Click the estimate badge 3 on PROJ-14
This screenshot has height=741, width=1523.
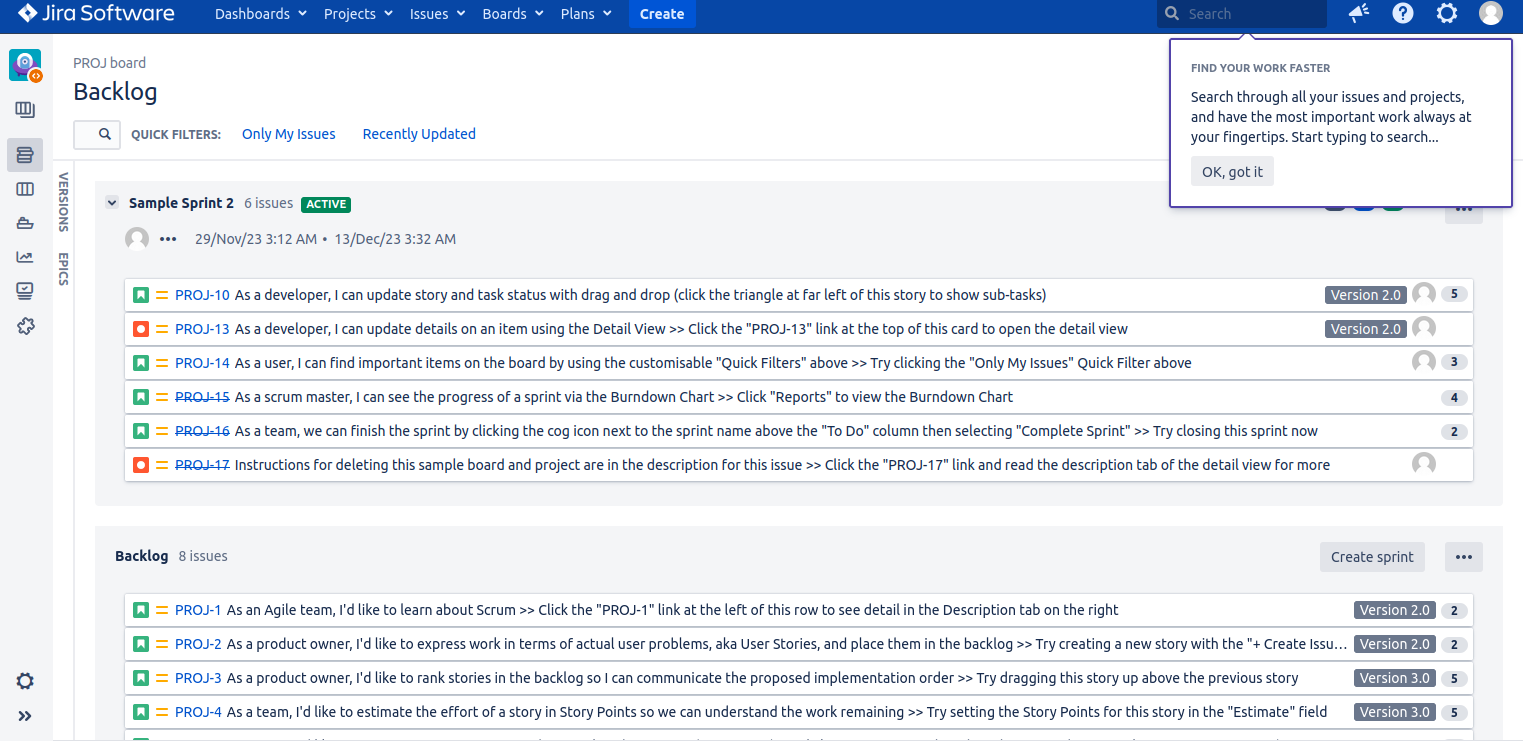[1454, 362]
